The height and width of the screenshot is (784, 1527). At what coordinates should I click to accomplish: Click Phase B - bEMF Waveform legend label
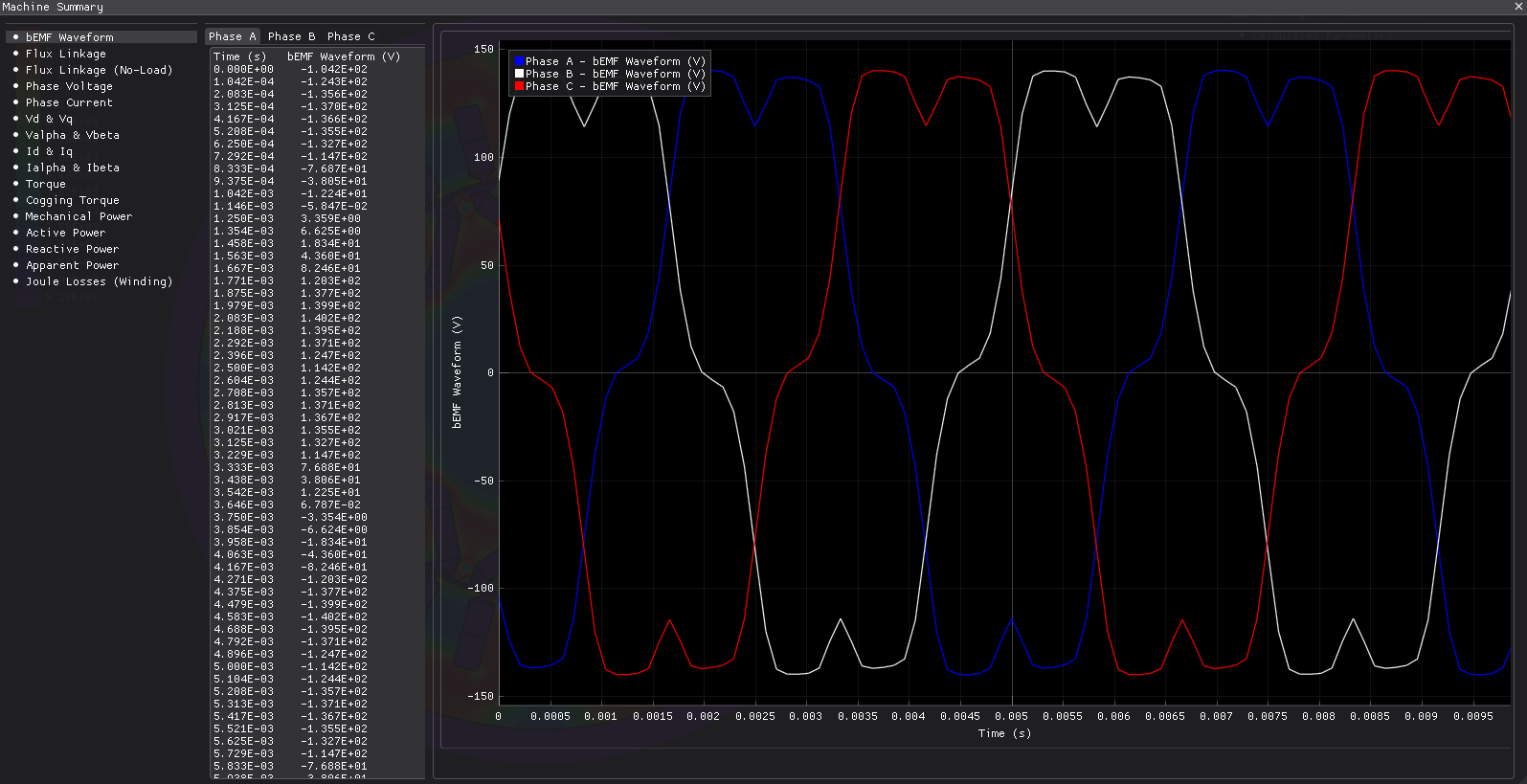(x=615, y=74)
